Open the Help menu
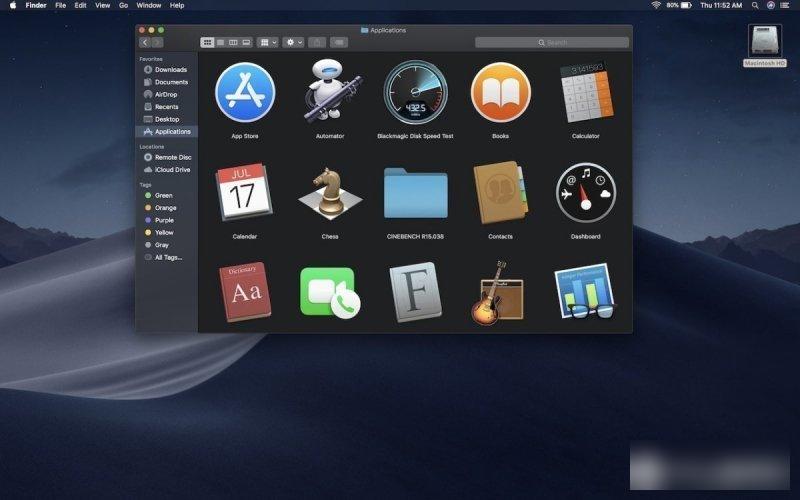 pos(177,5)
